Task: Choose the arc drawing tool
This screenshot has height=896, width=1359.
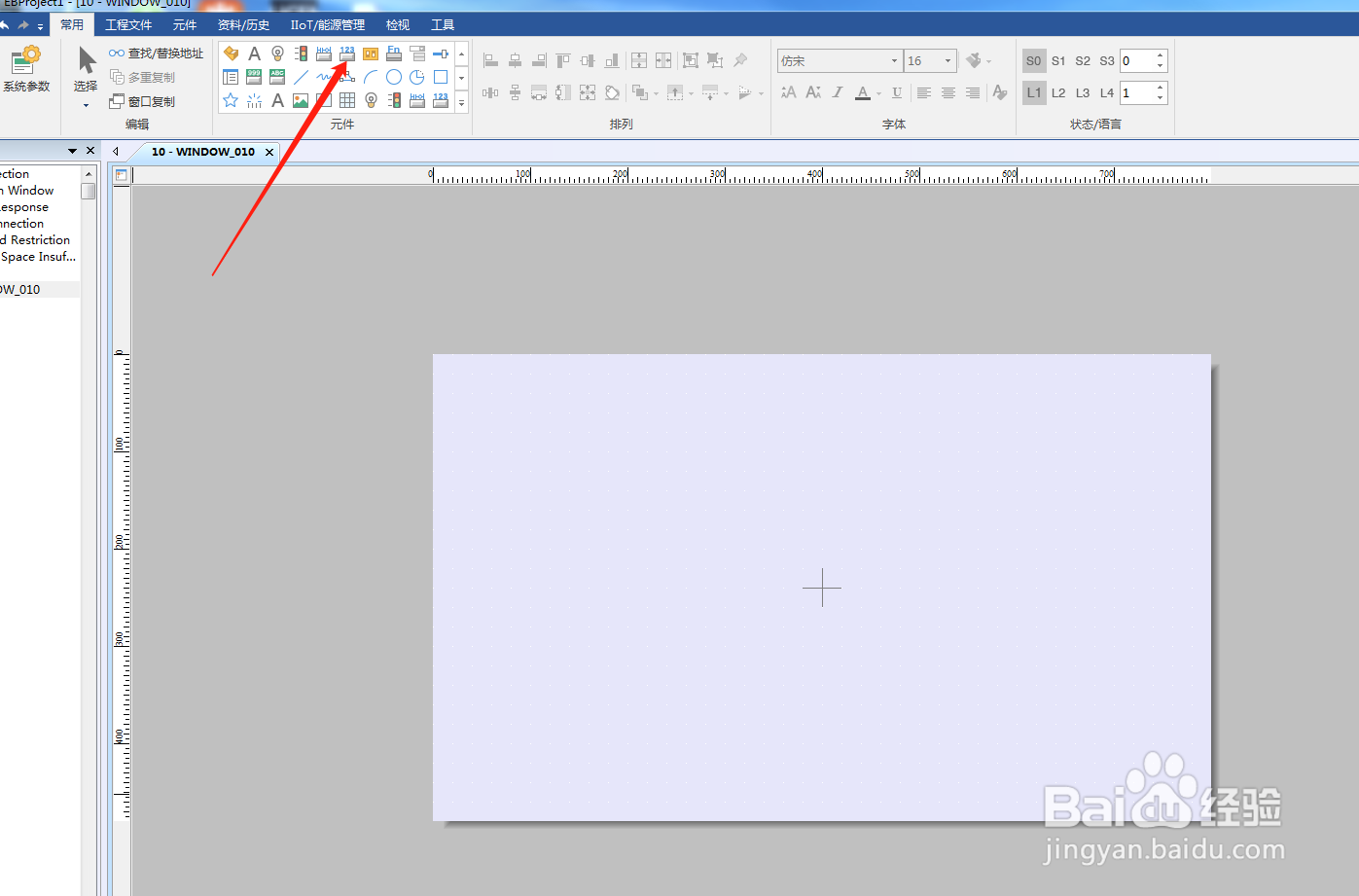Action: pyautogui.click(x=371, y=77)
